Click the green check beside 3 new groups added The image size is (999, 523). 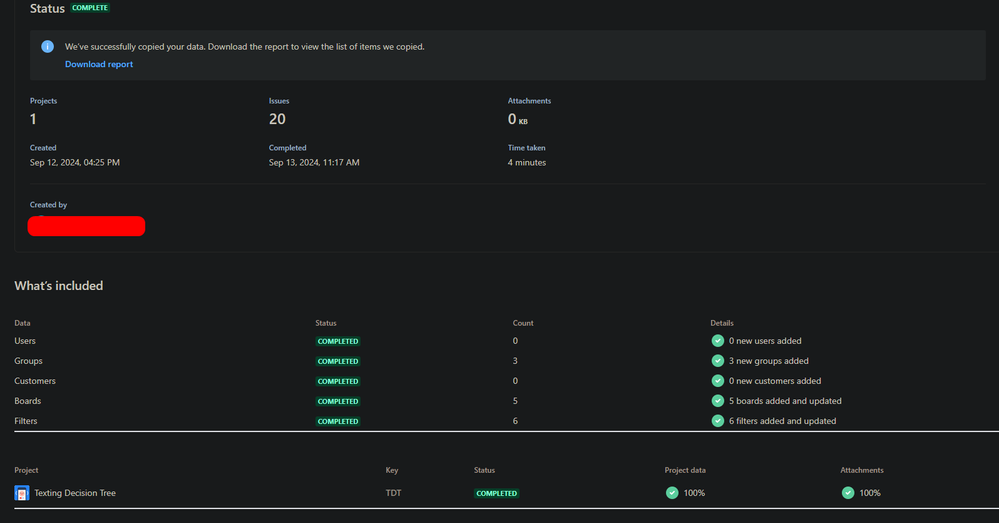pos(717,361)
